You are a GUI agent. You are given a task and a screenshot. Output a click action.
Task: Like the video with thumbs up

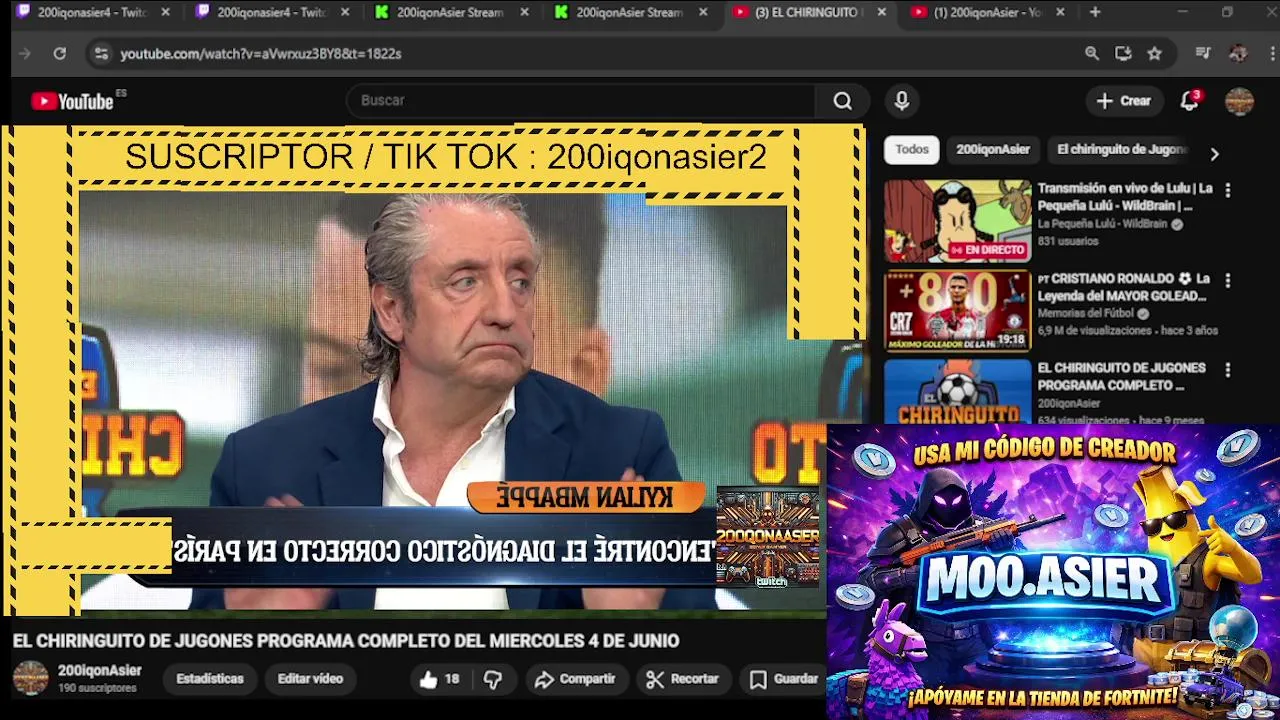(439, 679)
